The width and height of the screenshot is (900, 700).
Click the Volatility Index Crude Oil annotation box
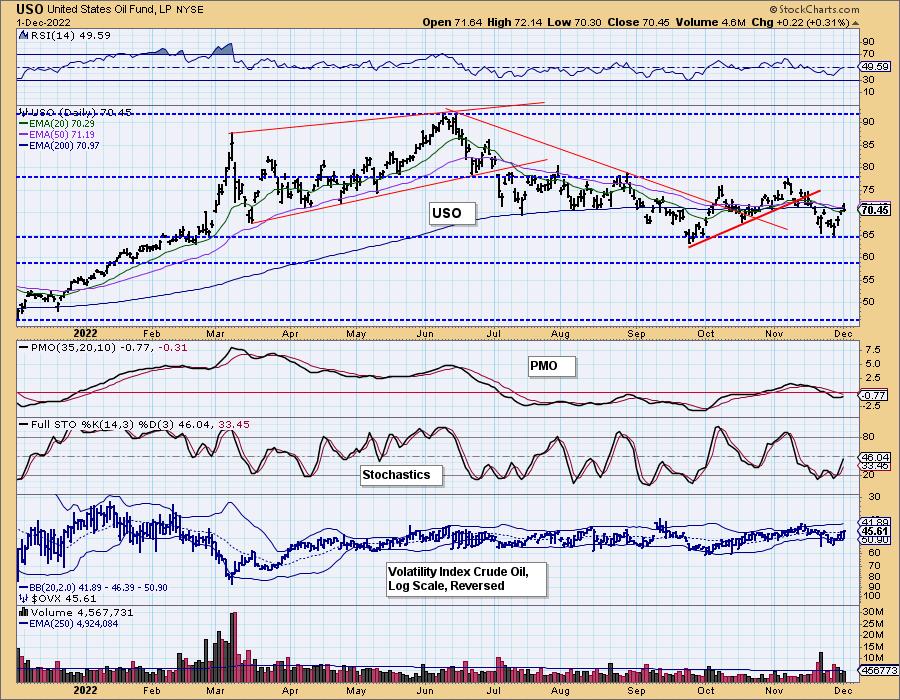[x=467, y=579]
